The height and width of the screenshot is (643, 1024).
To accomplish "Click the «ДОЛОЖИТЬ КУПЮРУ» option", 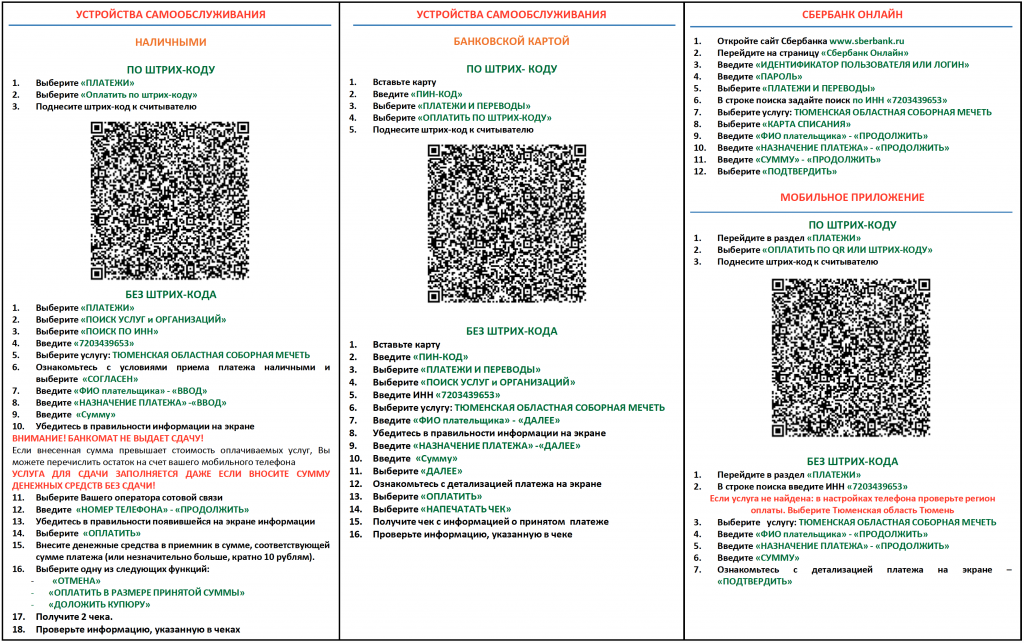I will (x=99, y=604).
